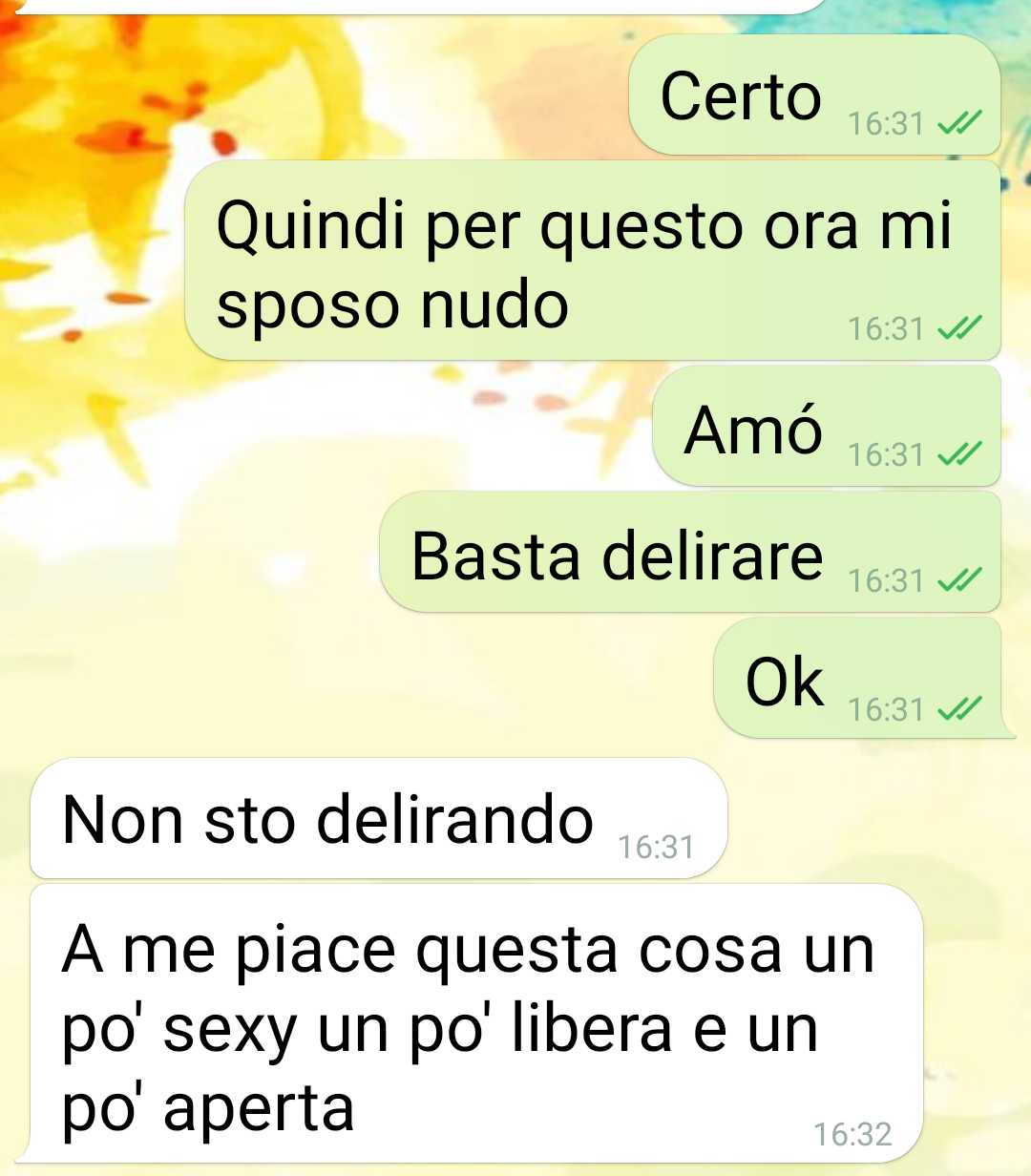This screenshot has height=1176, width=1031.
Task: Select the 'A me piace questa cosa' message
Action: click(x=476, y=1024)
